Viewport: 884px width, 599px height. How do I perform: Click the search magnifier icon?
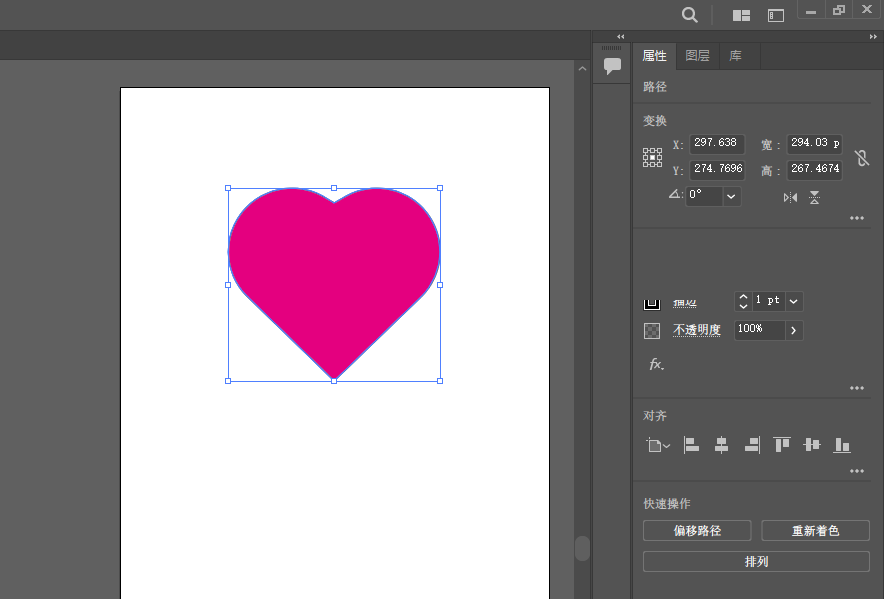689,14
